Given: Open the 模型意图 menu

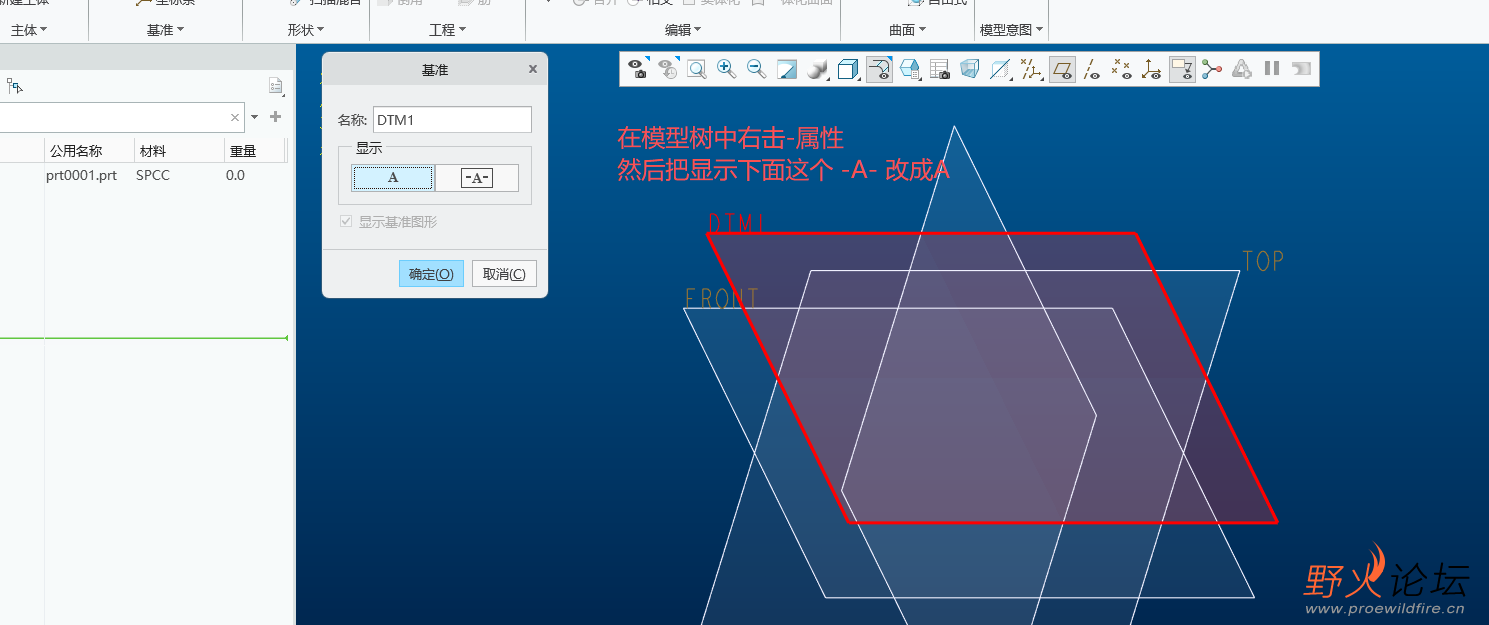Looking at the screenshot, I should pos(1011,28).
